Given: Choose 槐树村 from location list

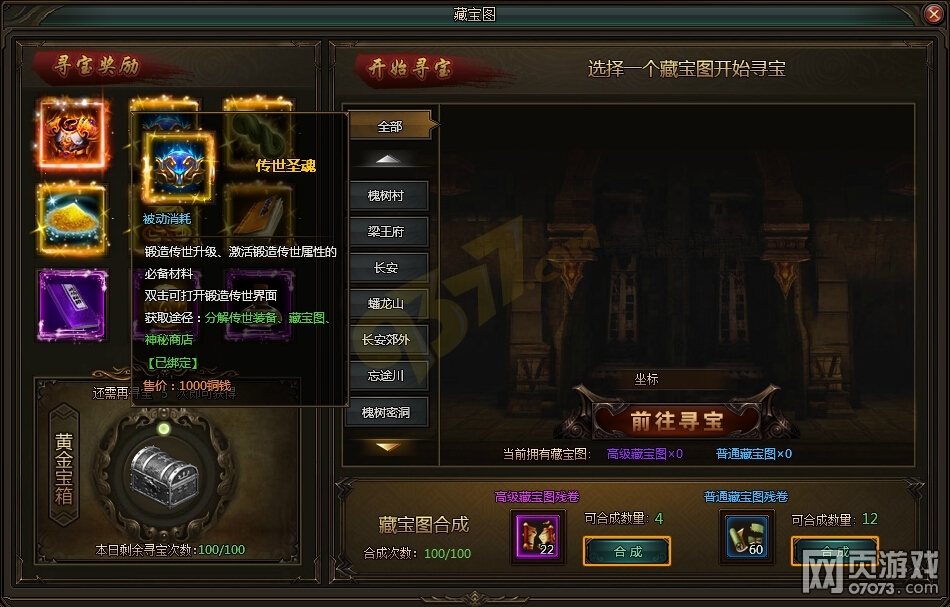Looking at the screenshot, I should pyautogui.click(x=388, y=196).
